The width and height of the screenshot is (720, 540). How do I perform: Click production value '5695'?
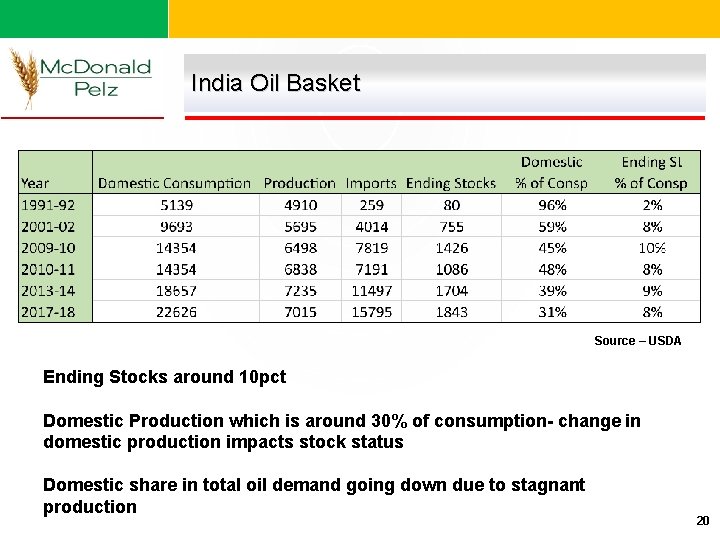[300, 226]
